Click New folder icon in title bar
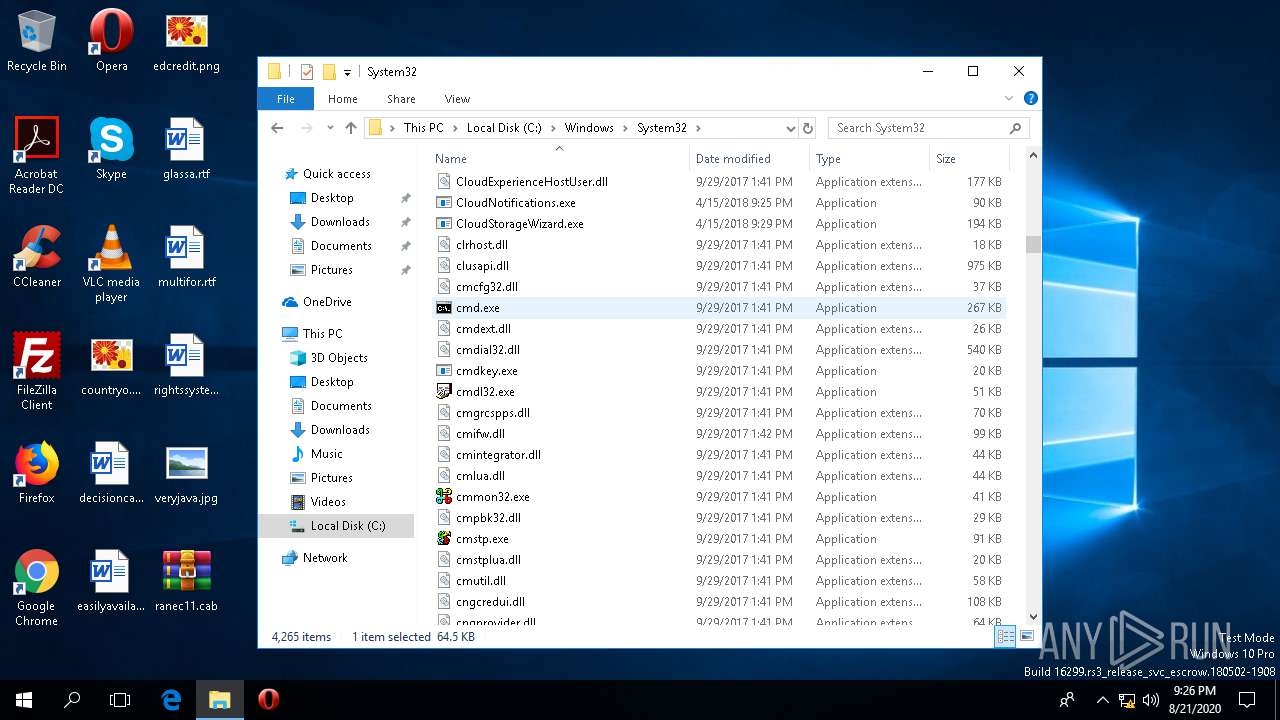The height and width of the screenshot is (720, 1280). 328,72
